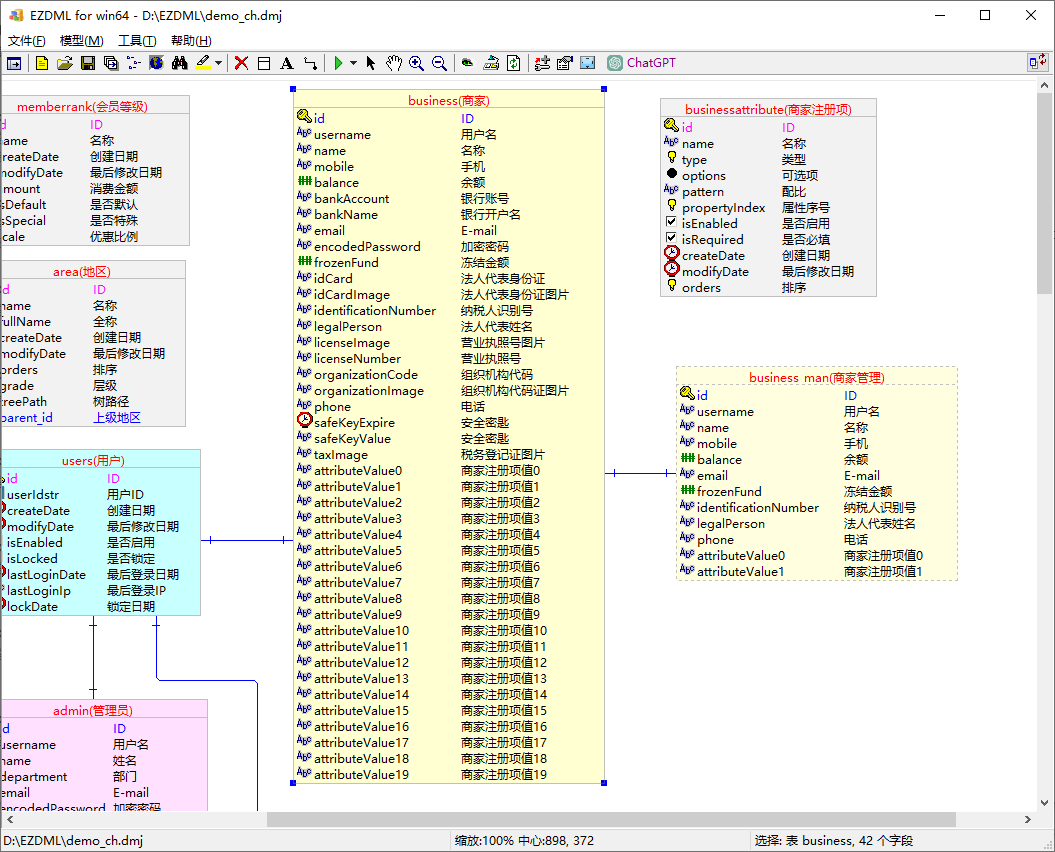Click the green plus add field icon

pos(542,63)
